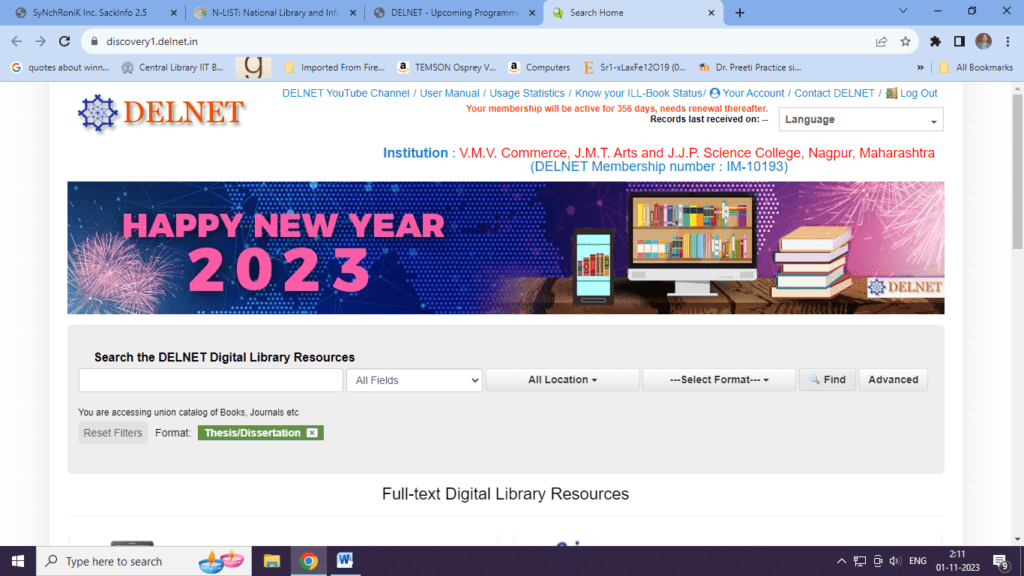1024x576 pixels.
Task: Open the Chrome extensions puzzle icon
Action: 935,41
